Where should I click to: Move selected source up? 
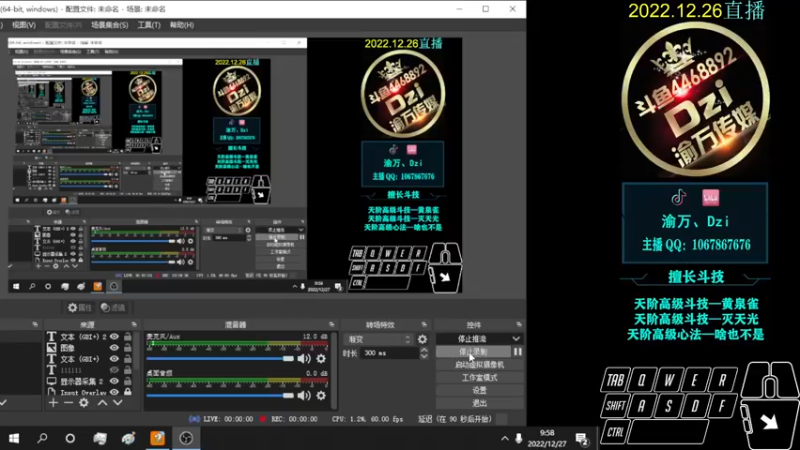click(x=102, y=403)
